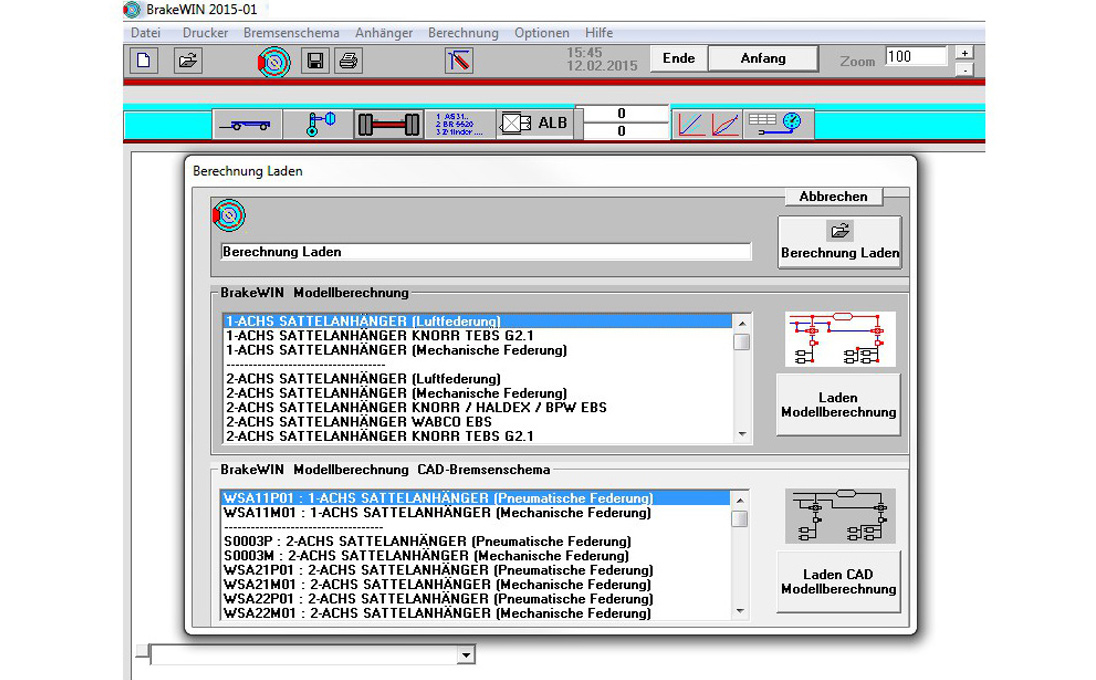This screenshot has height=680, width=1096.
Task: Click the Berechnung Laden button with folder icon
Action: 839,242
